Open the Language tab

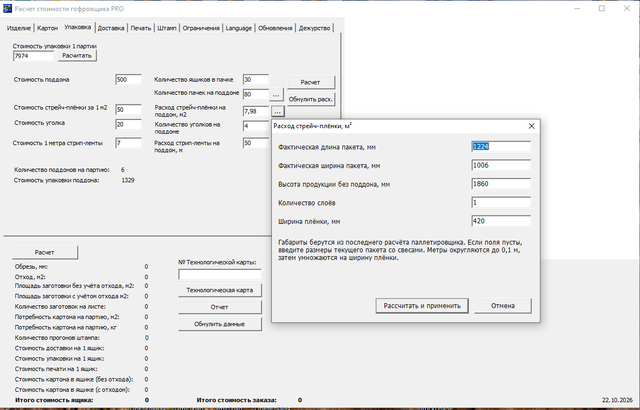pos(239,28)
